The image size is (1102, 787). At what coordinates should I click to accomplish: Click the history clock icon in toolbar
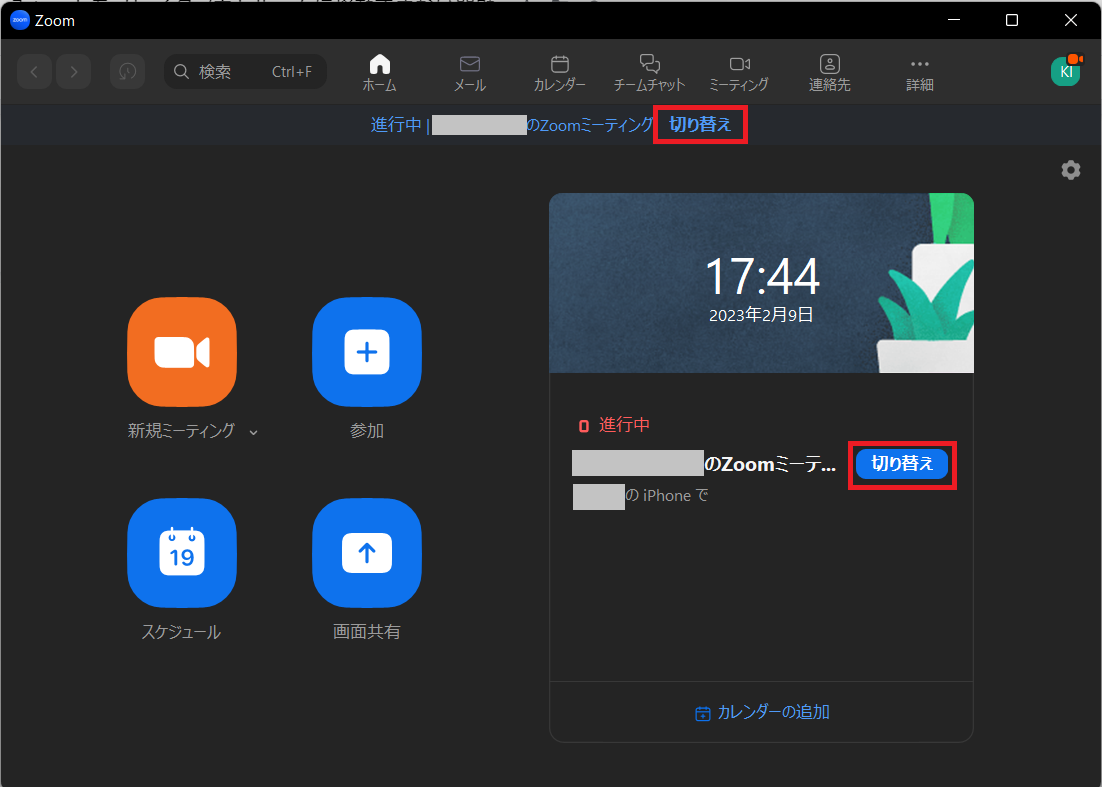127,72
